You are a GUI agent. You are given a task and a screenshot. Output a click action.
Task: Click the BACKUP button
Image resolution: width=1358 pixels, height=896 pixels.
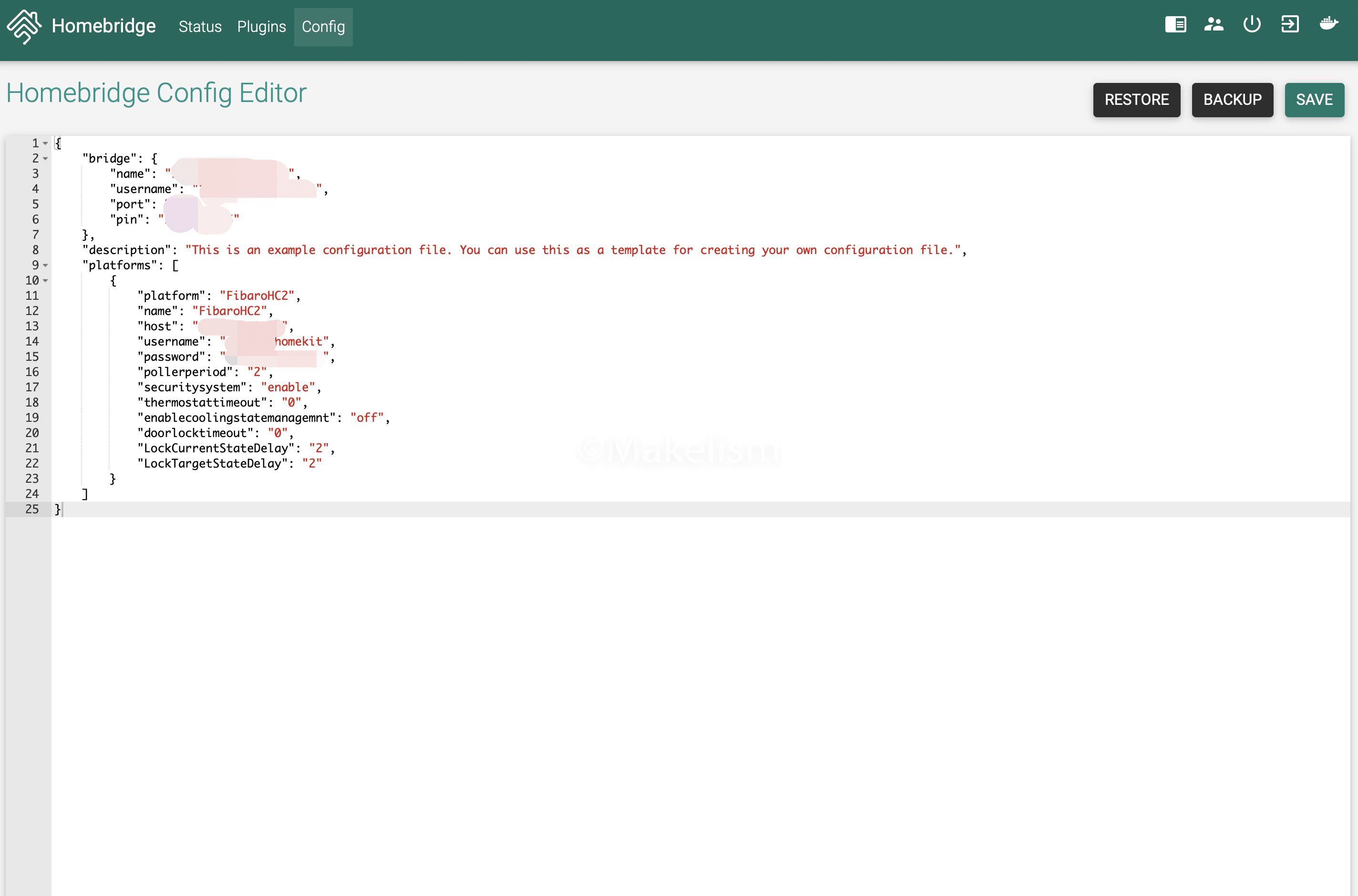1232,100
